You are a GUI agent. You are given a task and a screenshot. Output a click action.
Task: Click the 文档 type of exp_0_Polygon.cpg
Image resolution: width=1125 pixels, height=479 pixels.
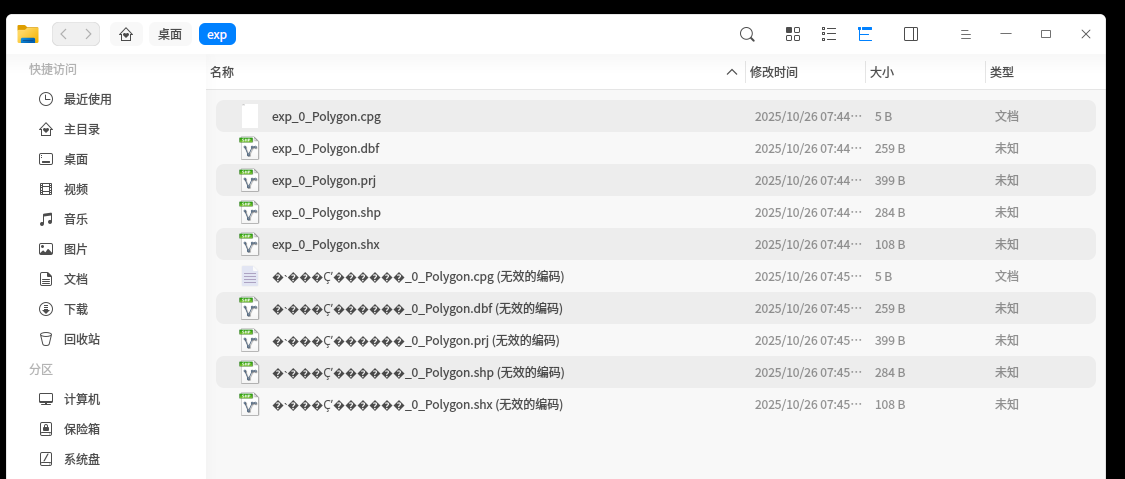(1007, 116)
